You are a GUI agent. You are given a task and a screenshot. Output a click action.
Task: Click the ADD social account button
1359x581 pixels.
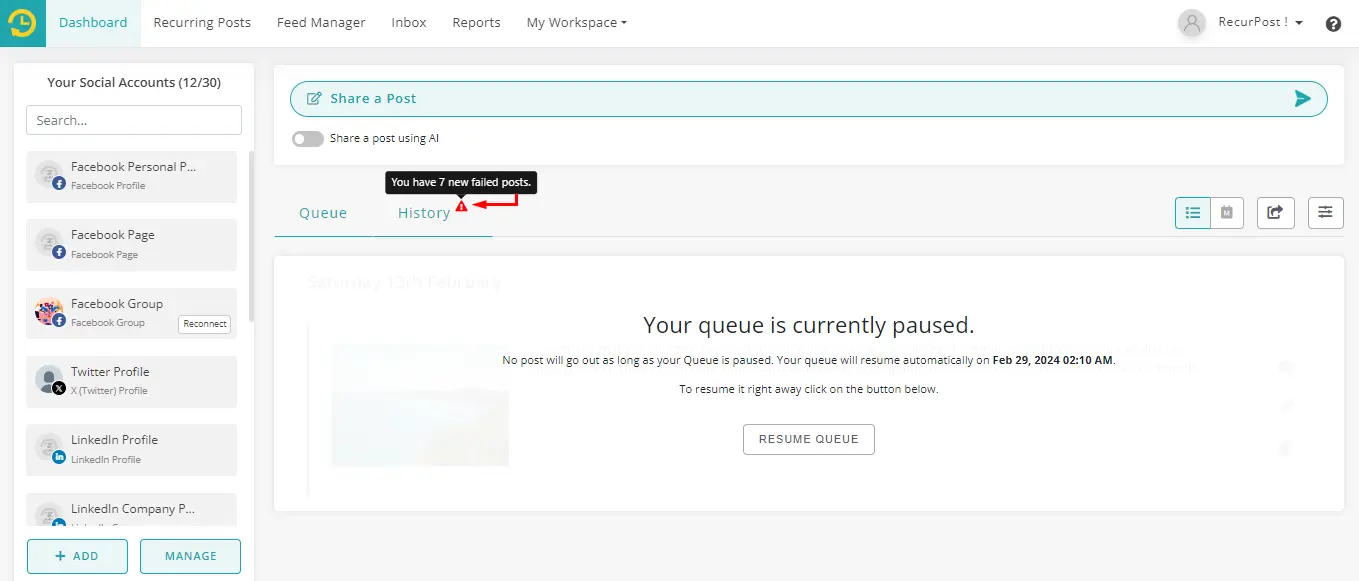point(77,556)
